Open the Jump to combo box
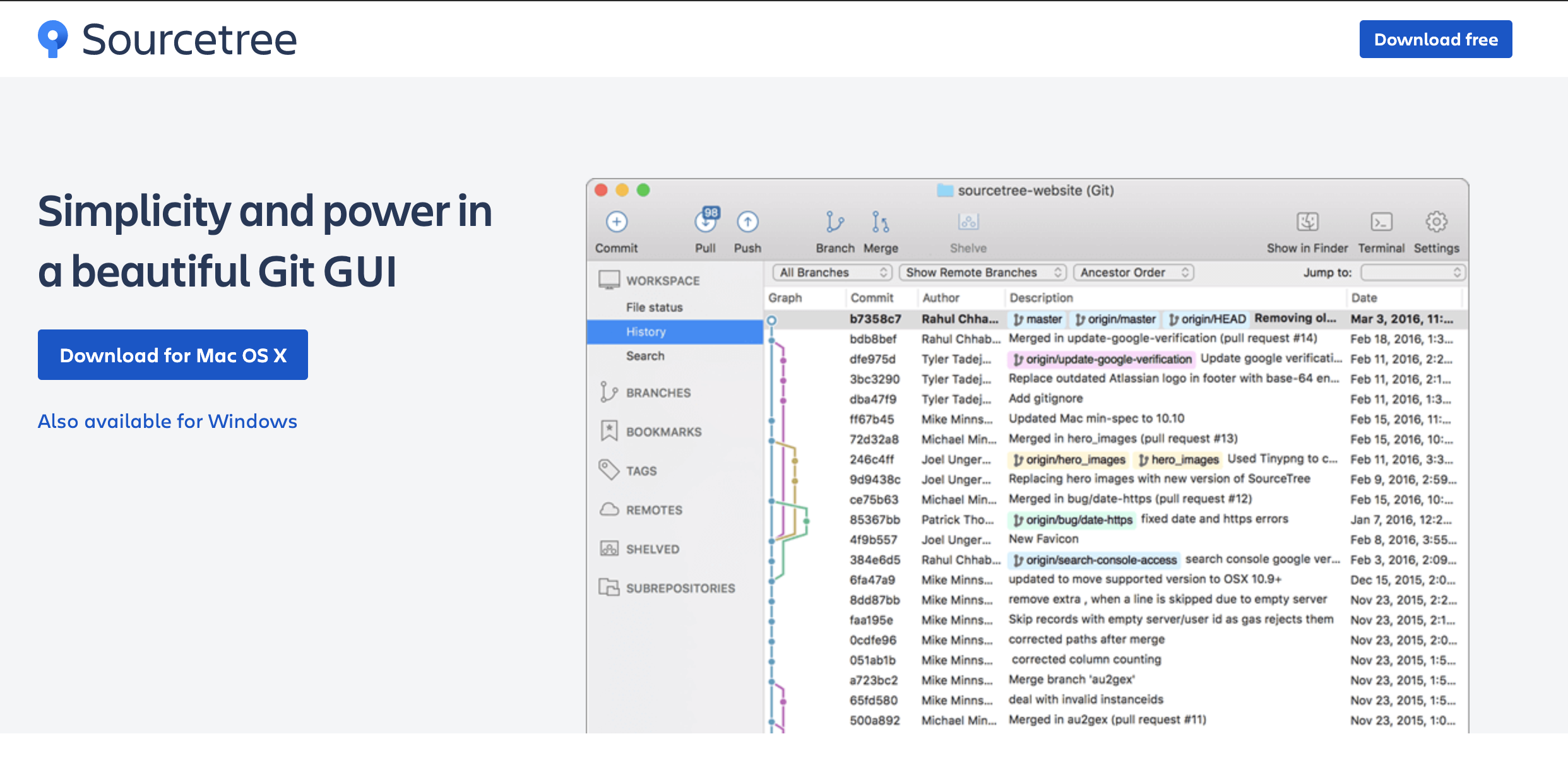 [x=1412, y=273]
